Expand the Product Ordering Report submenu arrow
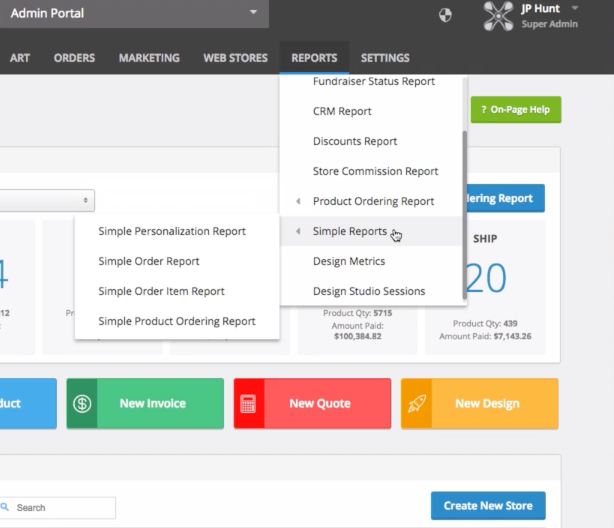The height and width of the screenshot is (528, 614). coord(298,201)
